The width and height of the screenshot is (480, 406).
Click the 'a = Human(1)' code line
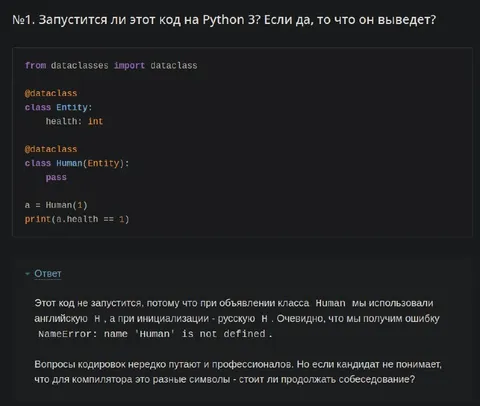[56, 205]
